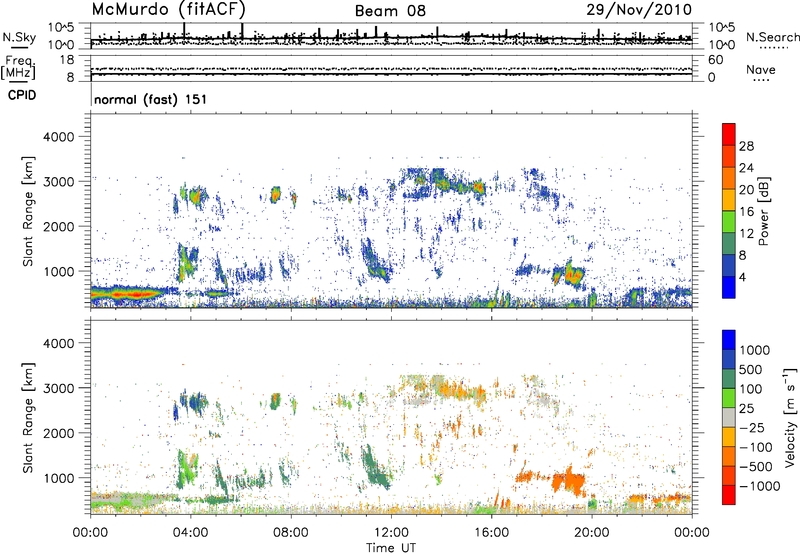Click the 16:00 time tick label
The width and height of the screenshot is (800, 554).
point(491,533)
